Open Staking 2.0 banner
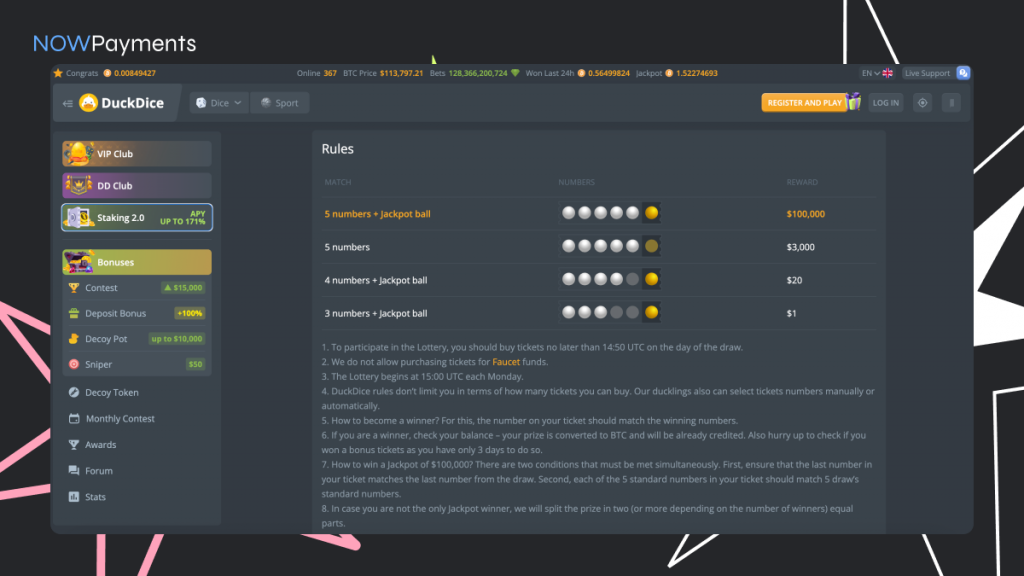This screenshot has height=576, width=1024. coord(136,217)
